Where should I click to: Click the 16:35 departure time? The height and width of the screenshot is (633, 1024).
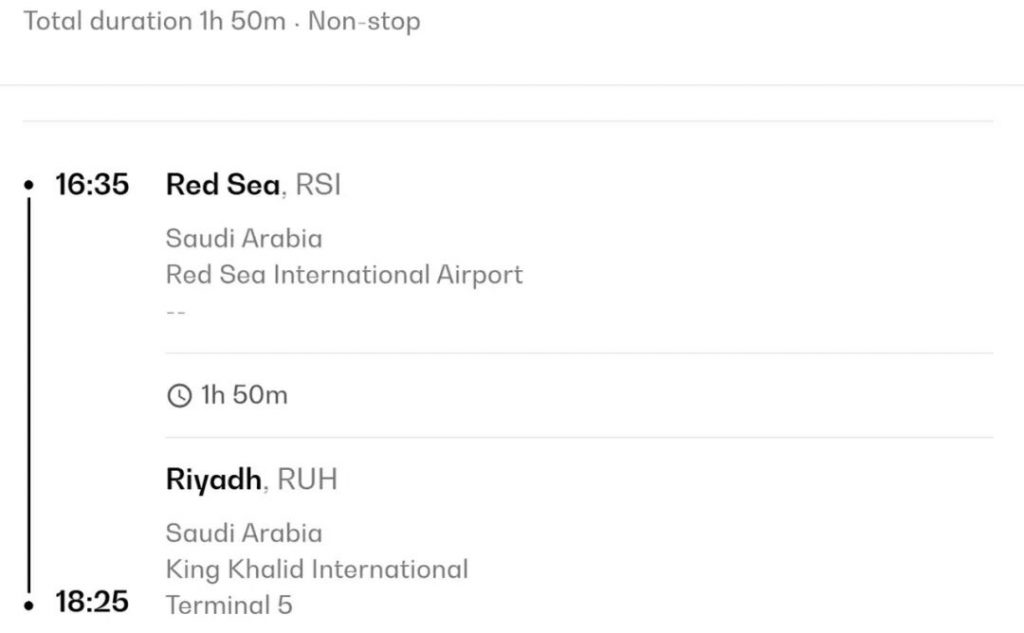[92, 185]
